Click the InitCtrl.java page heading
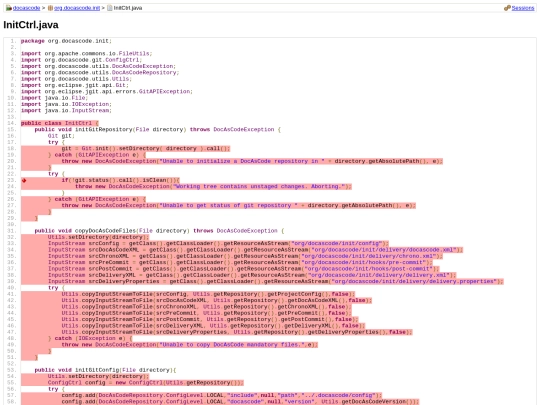This screenshot has height=405, width=540. pyautogui.click(x=31, y=25)
